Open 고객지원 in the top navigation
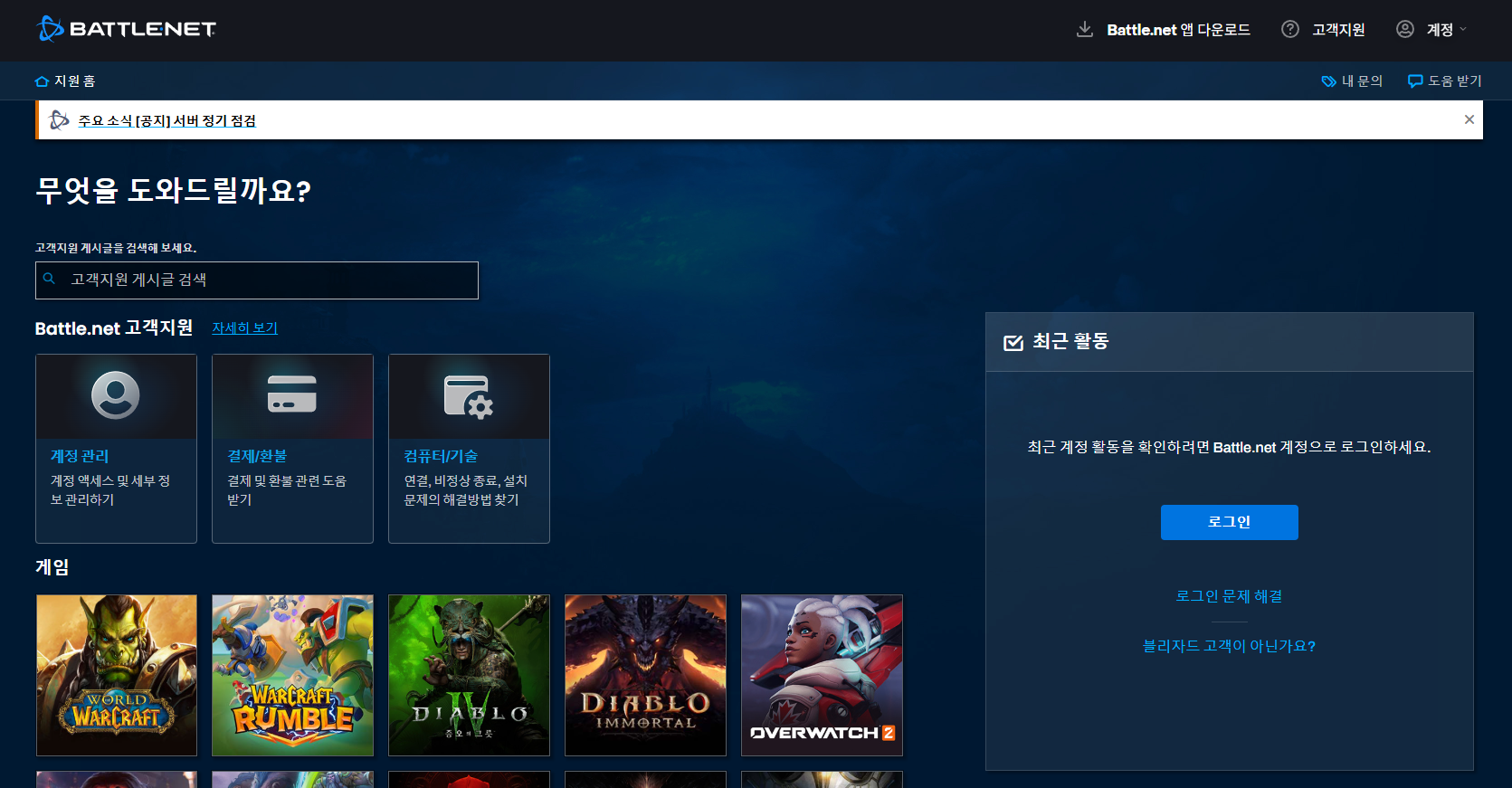This screenshot has height=788, width=1512. tap(1338, 30)
